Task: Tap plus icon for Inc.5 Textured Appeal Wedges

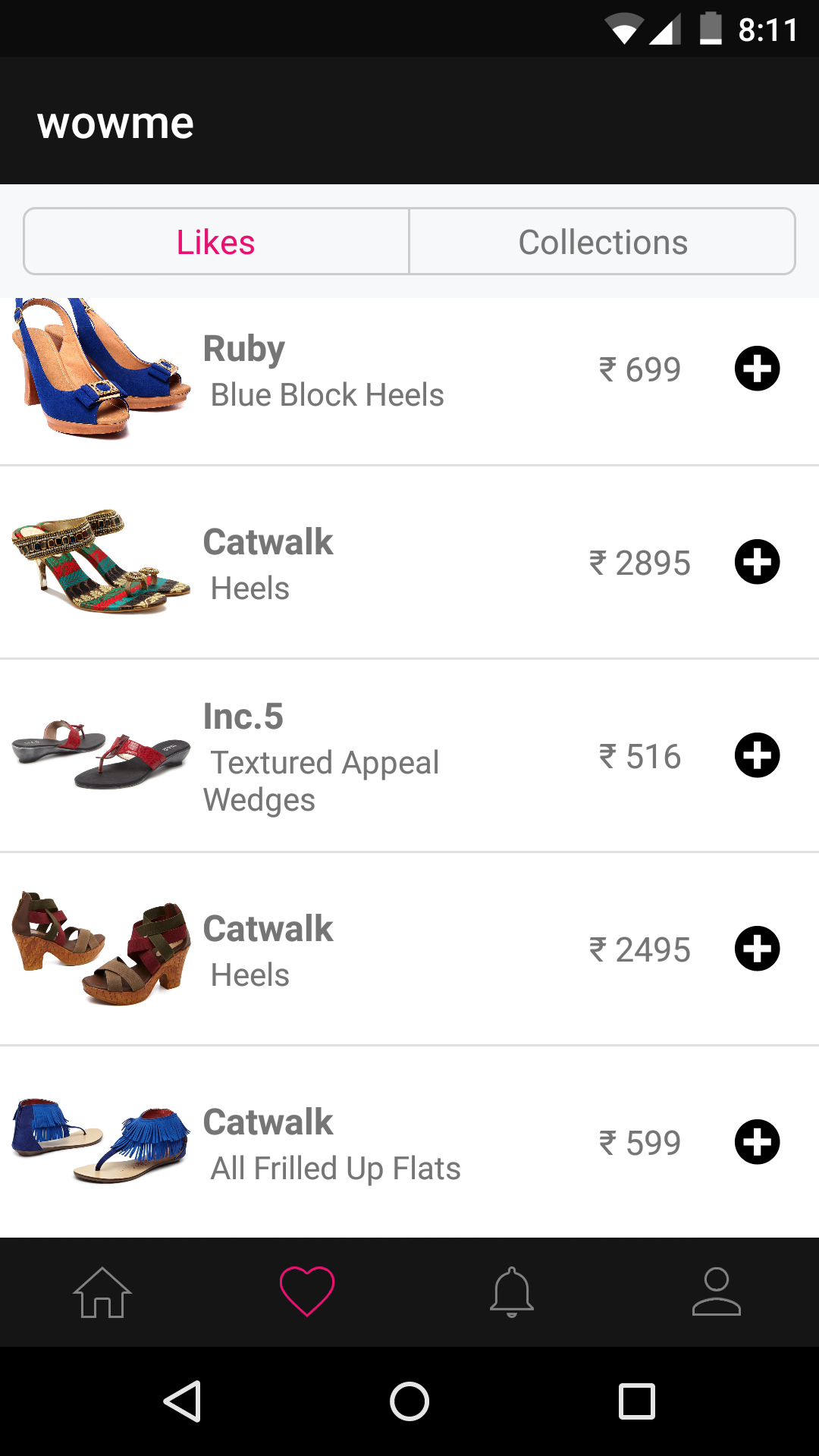Action: tap(757, 755)
